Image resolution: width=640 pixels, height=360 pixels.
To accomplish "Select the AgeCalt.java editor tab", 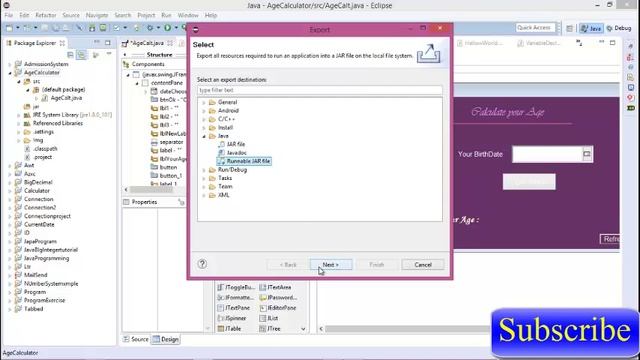I will point(147,43).
